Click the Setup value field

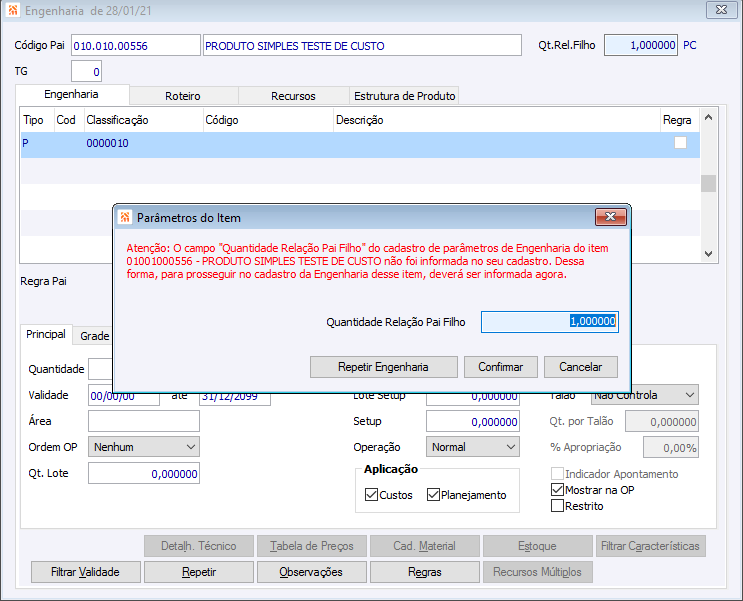(x=473, y=421)
